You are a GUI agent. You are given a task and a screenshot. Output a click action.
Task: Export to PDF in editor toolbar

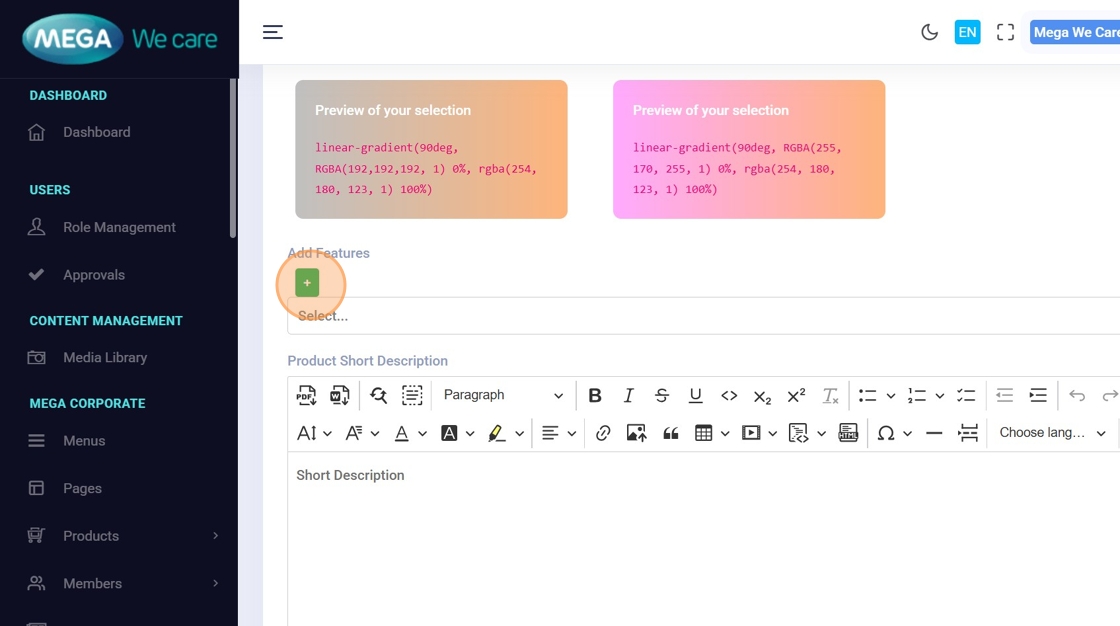click(306, 396)
